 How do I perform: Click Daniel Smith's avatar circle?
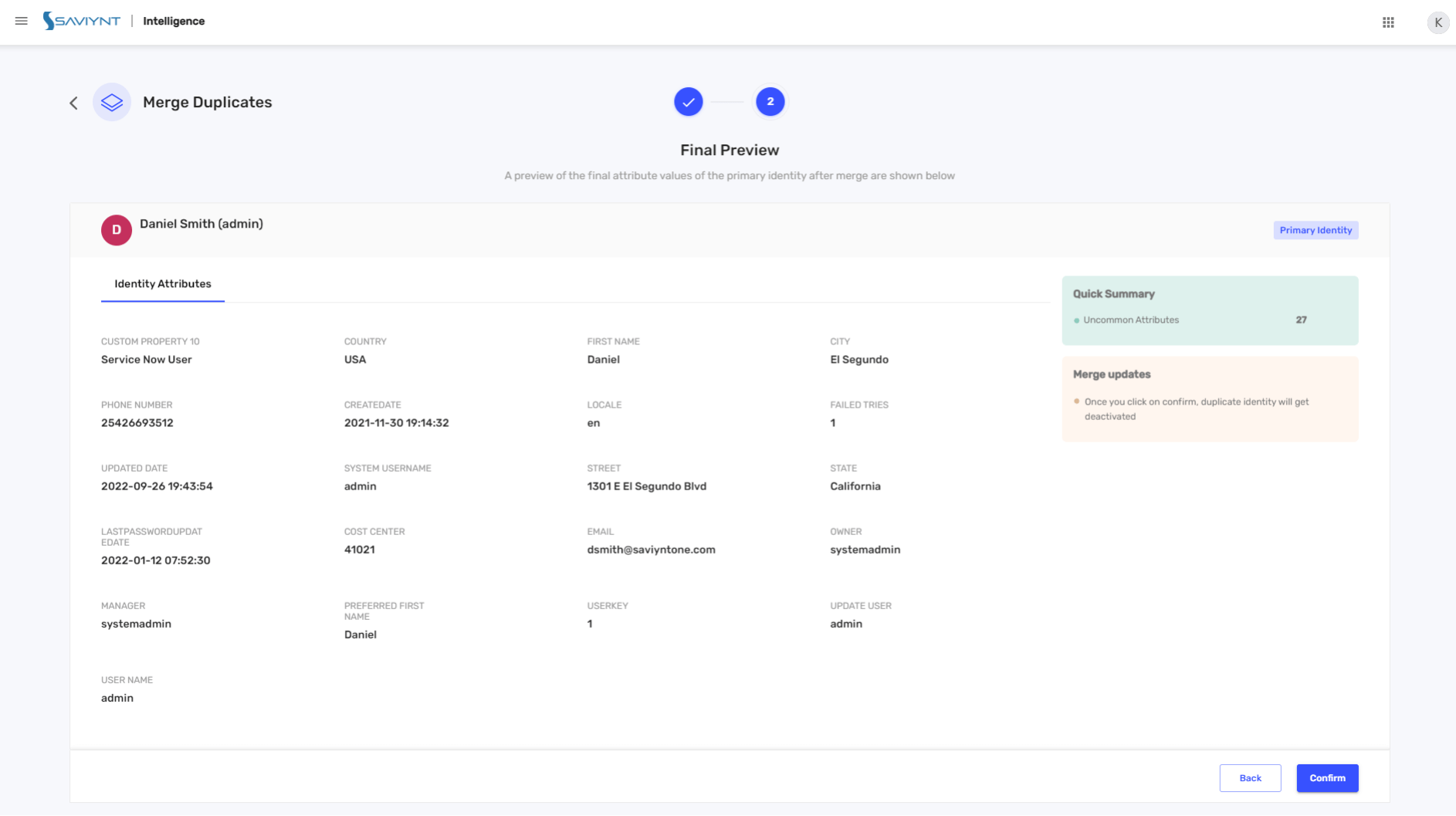point(117,230)
